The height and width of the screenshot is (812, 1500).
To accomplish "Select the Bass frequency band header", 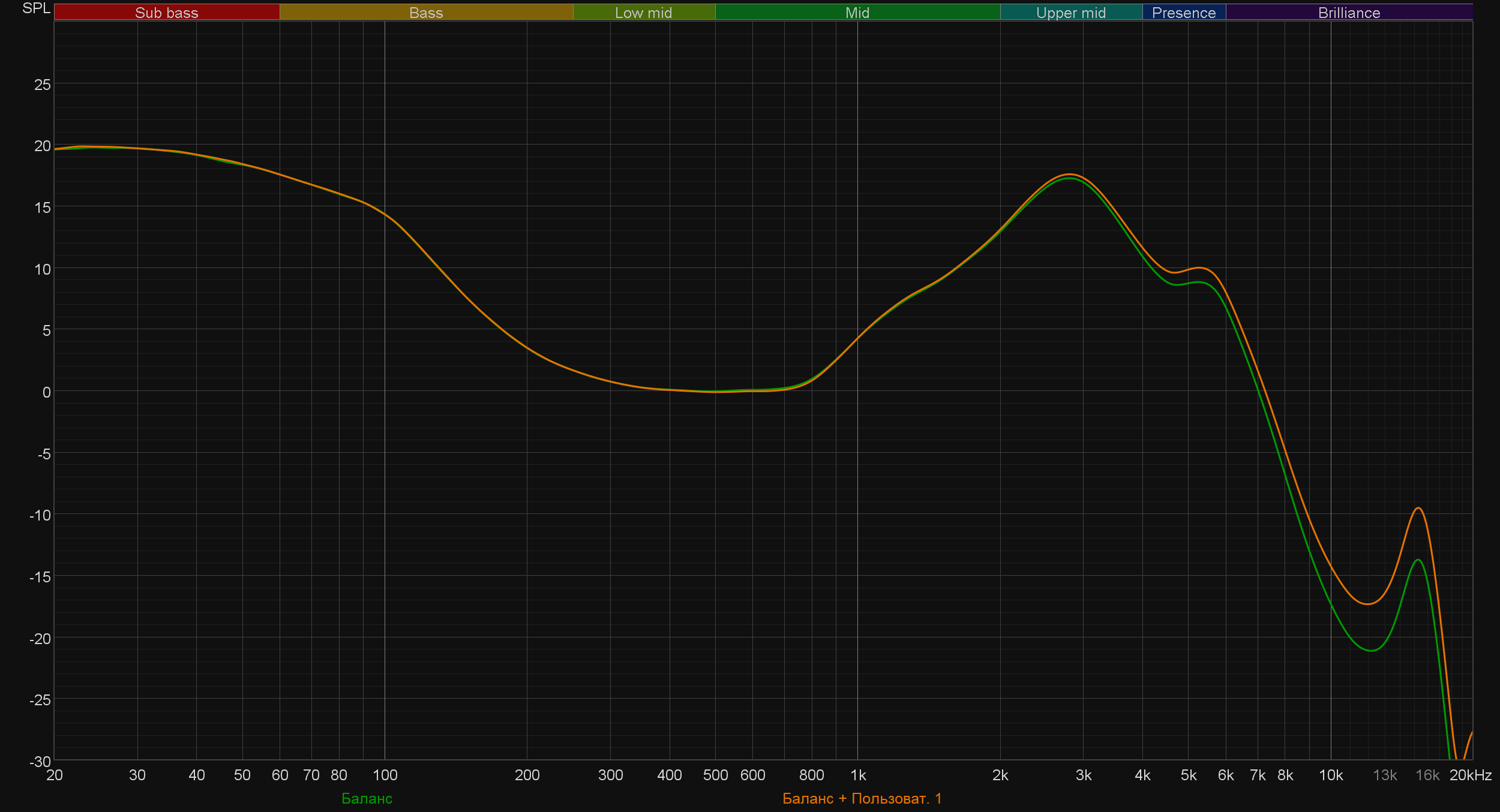I will pyautogui.click(x=426, y=13).
